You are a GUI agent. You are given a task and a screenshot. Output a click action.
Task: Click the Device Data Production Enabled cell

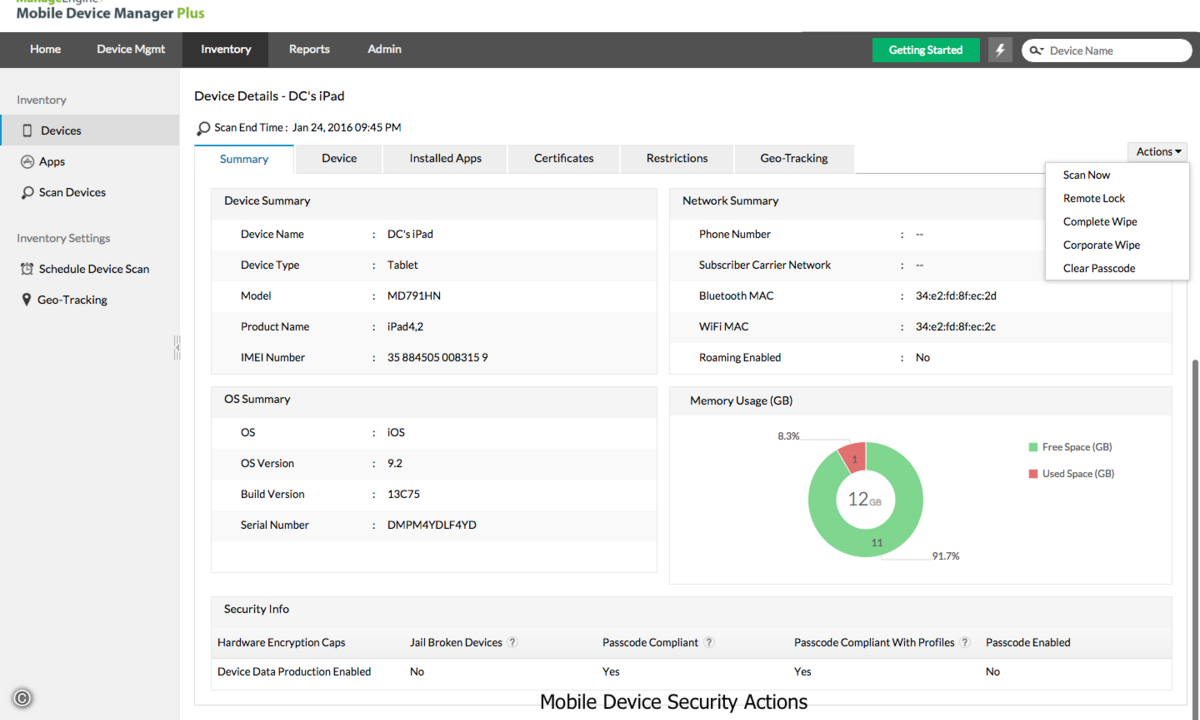point(294,672)
